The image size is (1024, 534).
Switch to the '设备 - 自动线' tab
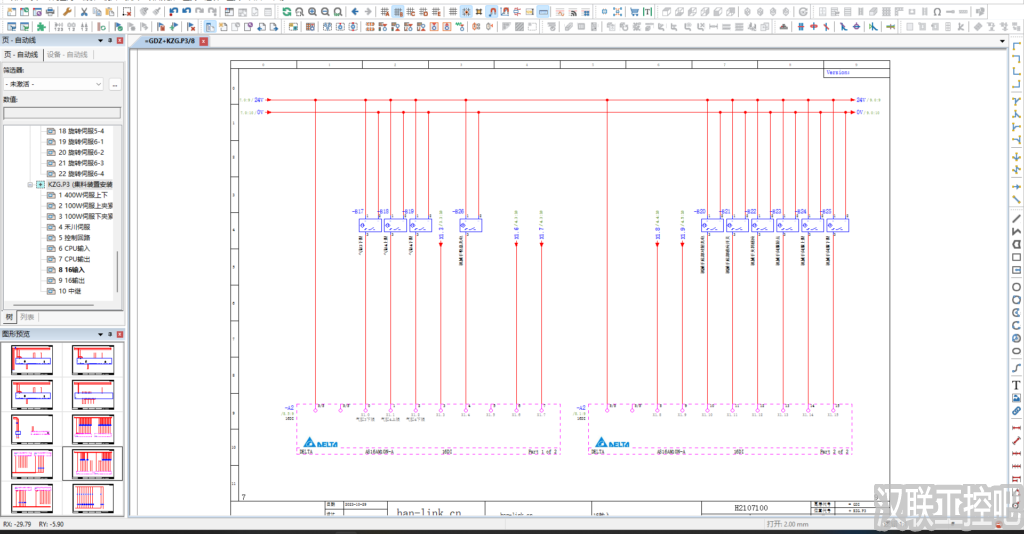67,55
